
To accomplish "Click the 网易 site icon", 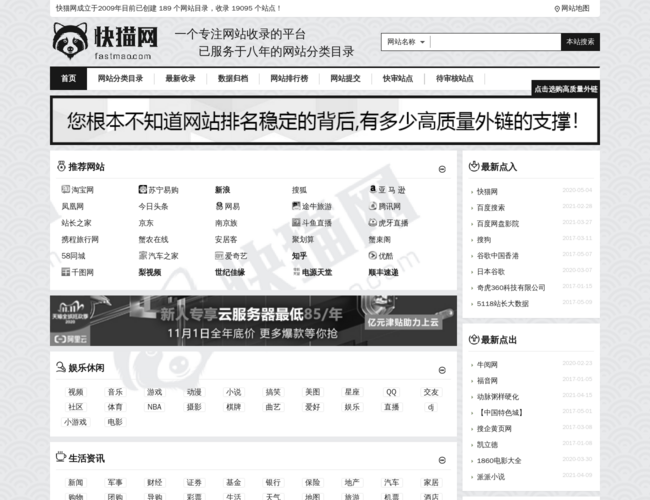I will click(219, 206).
